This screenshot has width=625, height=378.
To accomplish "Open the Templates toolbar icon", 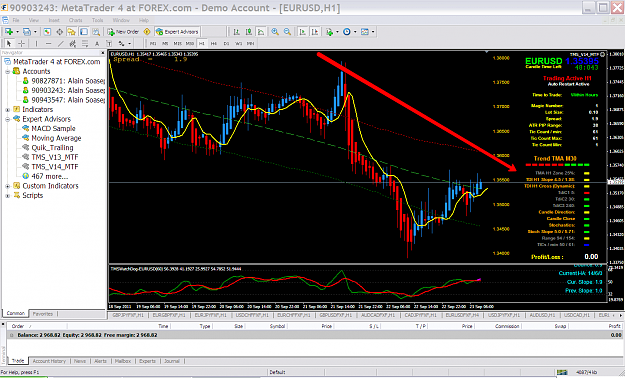I will point(365,32).
